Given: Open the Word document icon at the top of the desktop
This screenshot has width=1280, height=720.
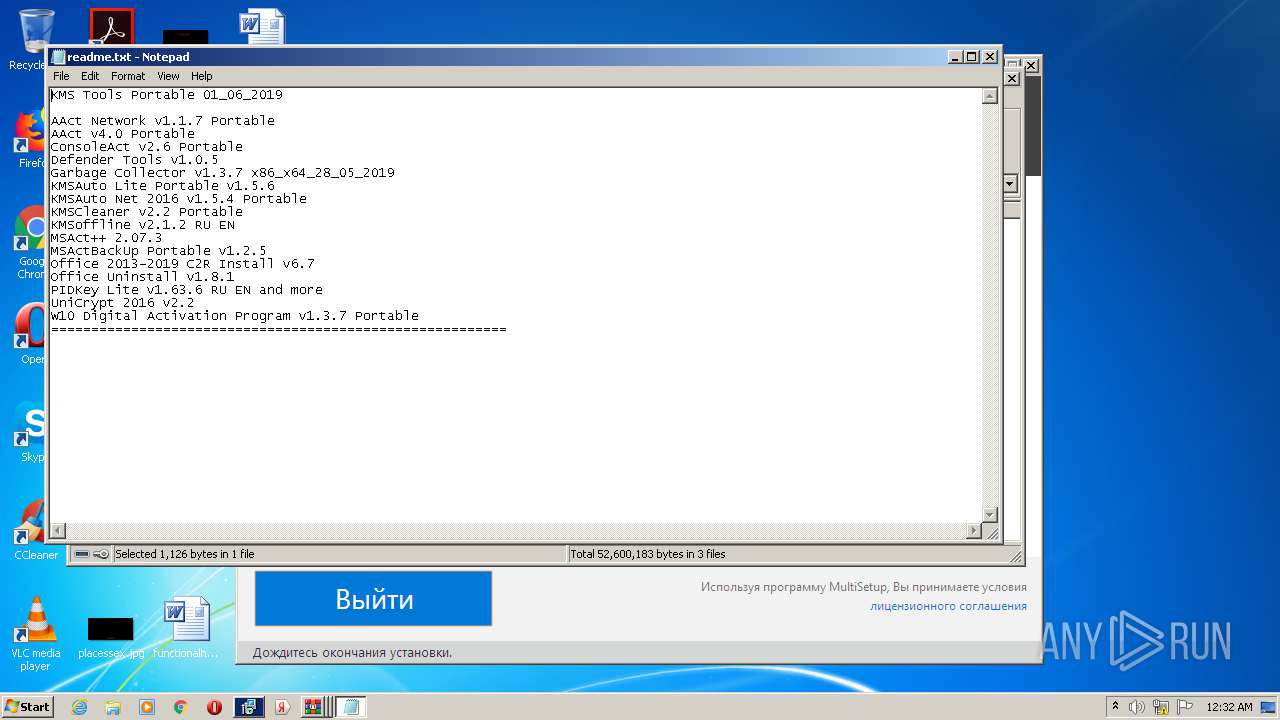Looking at the screenshot, I should pyautogui.click(x=262, y=27).
